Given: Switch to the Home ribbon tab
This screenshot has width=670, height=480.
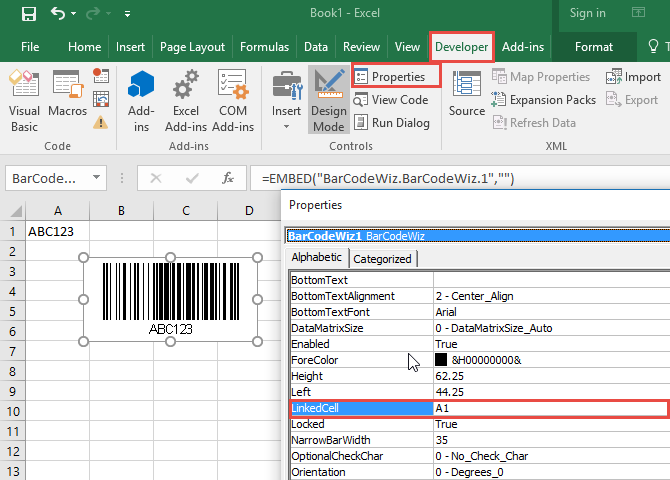Looking at the screenshot, I should (84, 47).
